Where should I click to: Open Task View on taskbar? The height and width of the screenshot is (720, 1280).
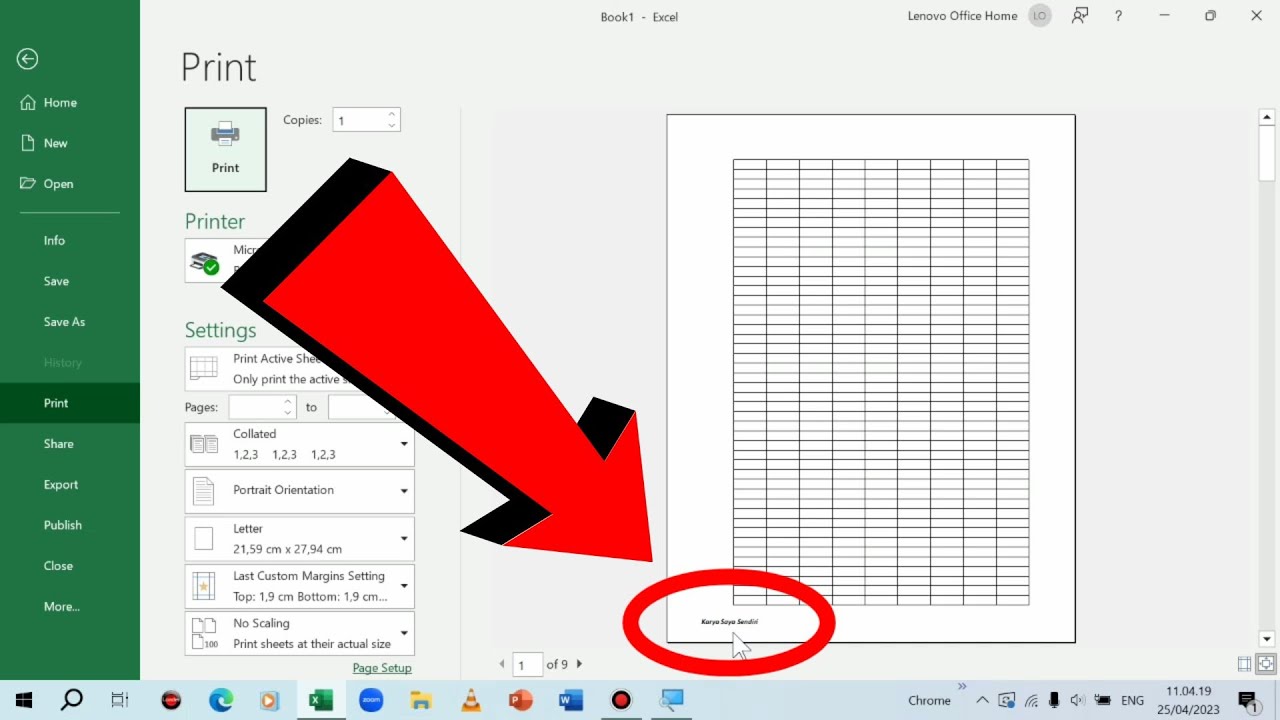click(120, 700)
